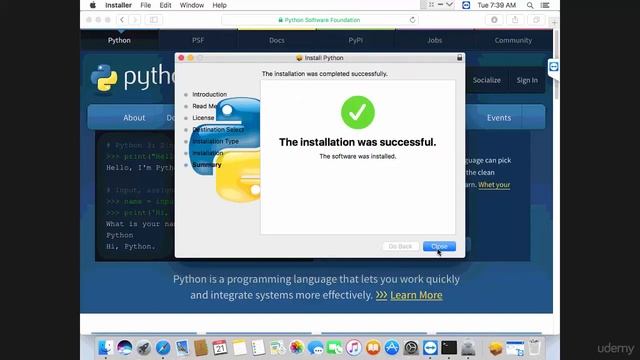Click Safari show tabs overview button
This screenshot has width=640, height=360.
coord(536,20)
